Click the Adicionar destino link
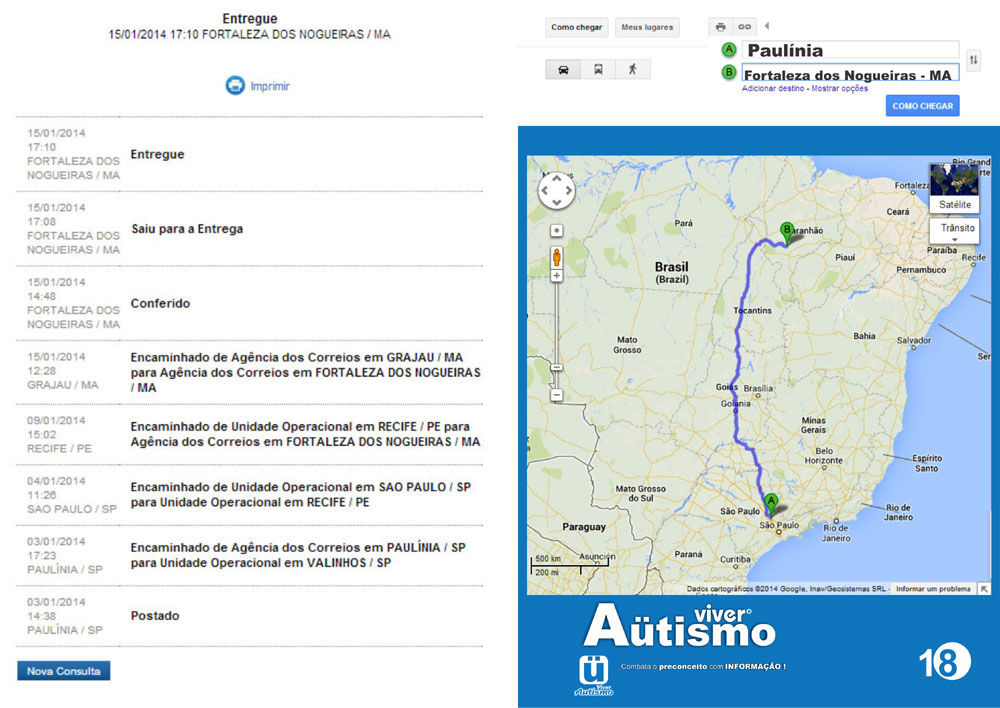This screenshot has width=1000, height=708. tap(772, 89)
